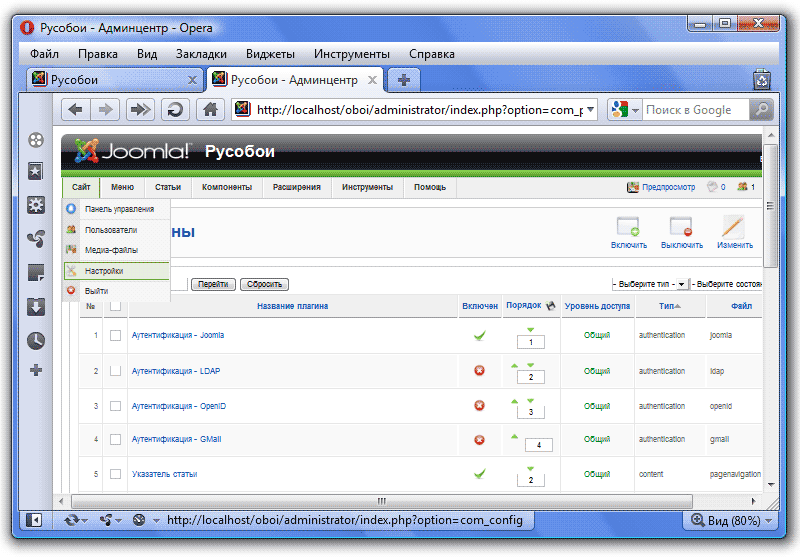
Task: Toggle the select-all checkbox in table header
Action: pos(116,306)
